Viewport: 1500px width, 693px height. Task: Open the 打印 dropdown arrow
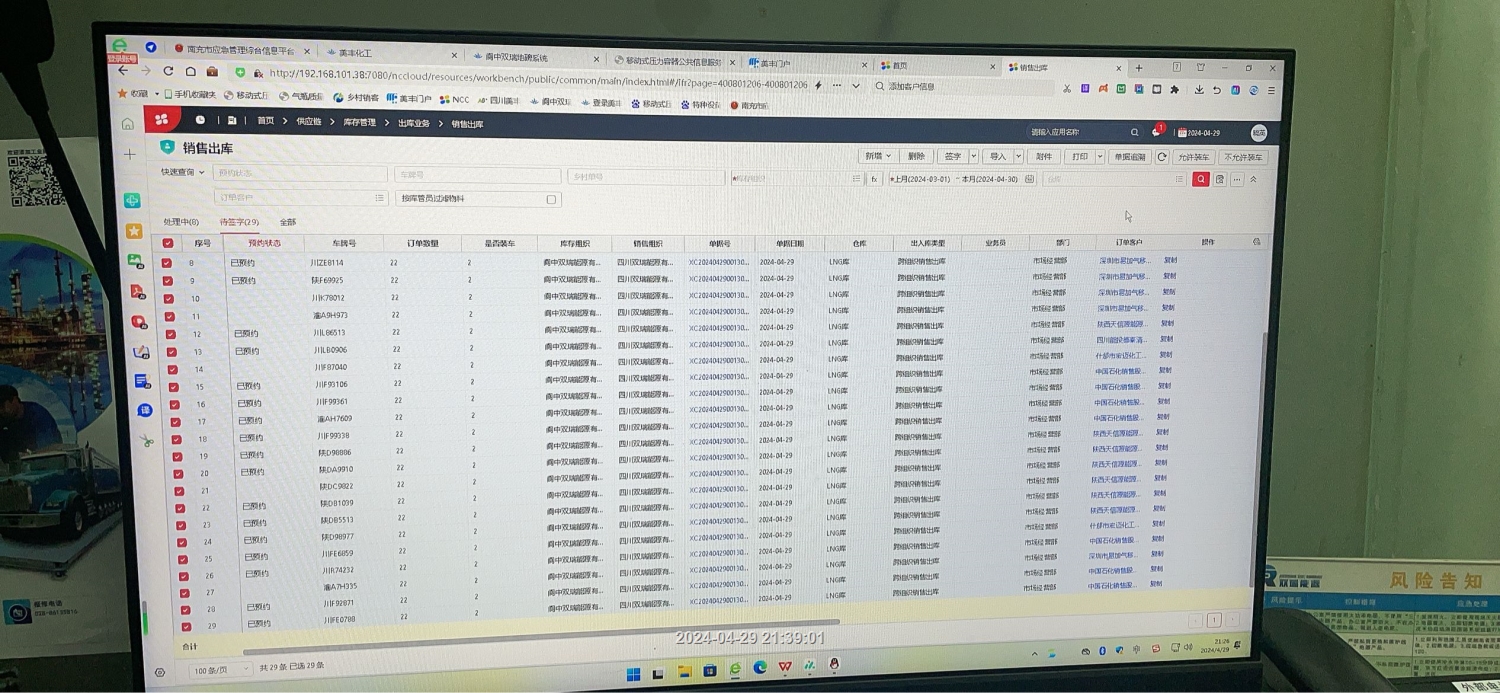click(x=1099, y=157)
